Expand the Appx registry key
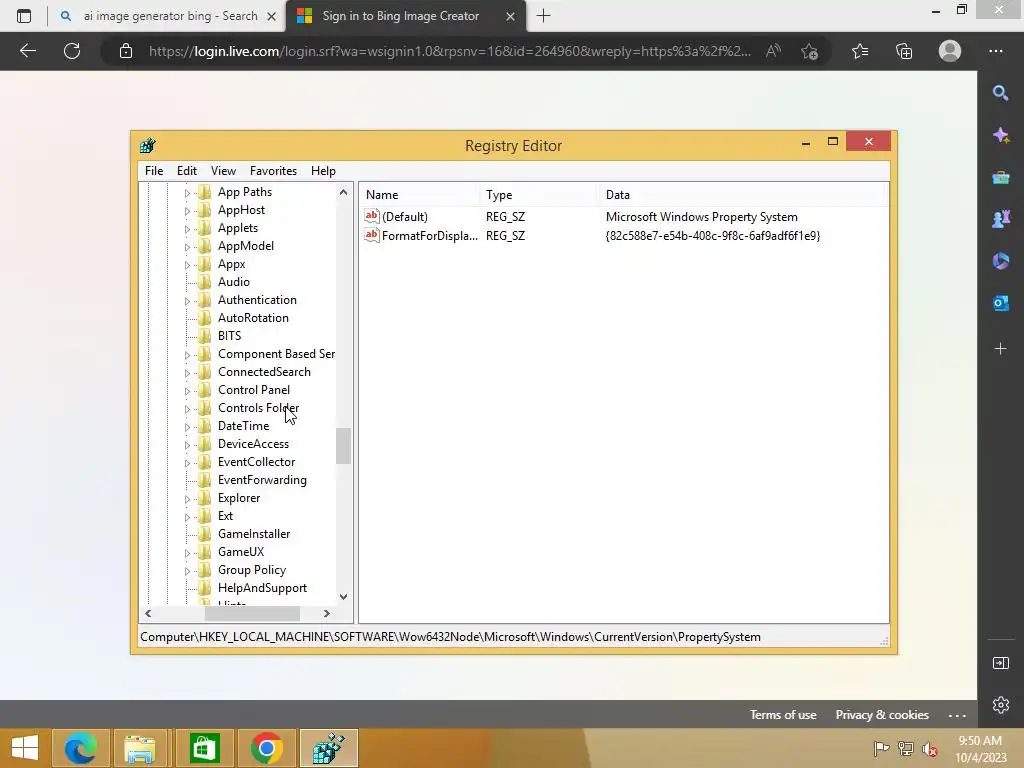Image resolution: width=1024 pixels, height=768 pixels. pos(187,264)
